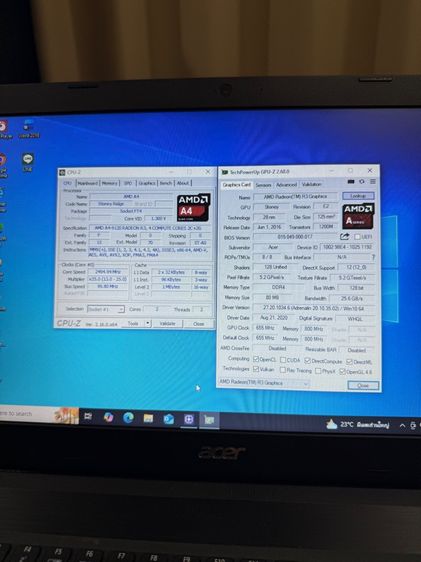This screenshot has height=562, width=421.
Task: Open the Socket #1 selection dropdown in CPU-Z
Action: [x=106, y=309]
